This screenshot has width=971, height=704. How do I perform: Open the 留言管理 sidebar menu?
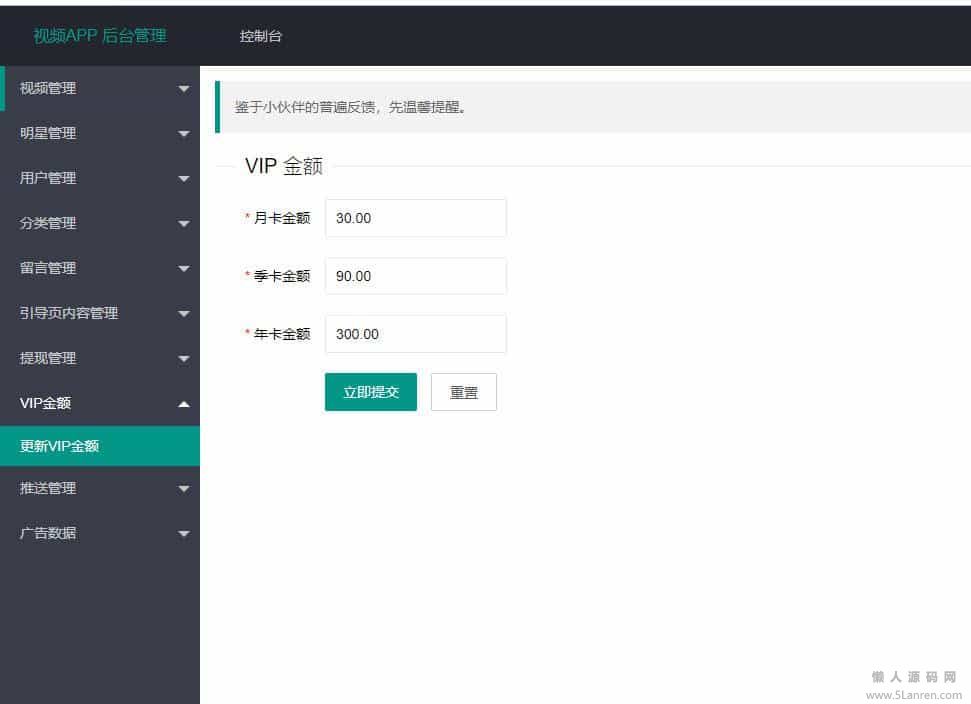coord(100,269)
